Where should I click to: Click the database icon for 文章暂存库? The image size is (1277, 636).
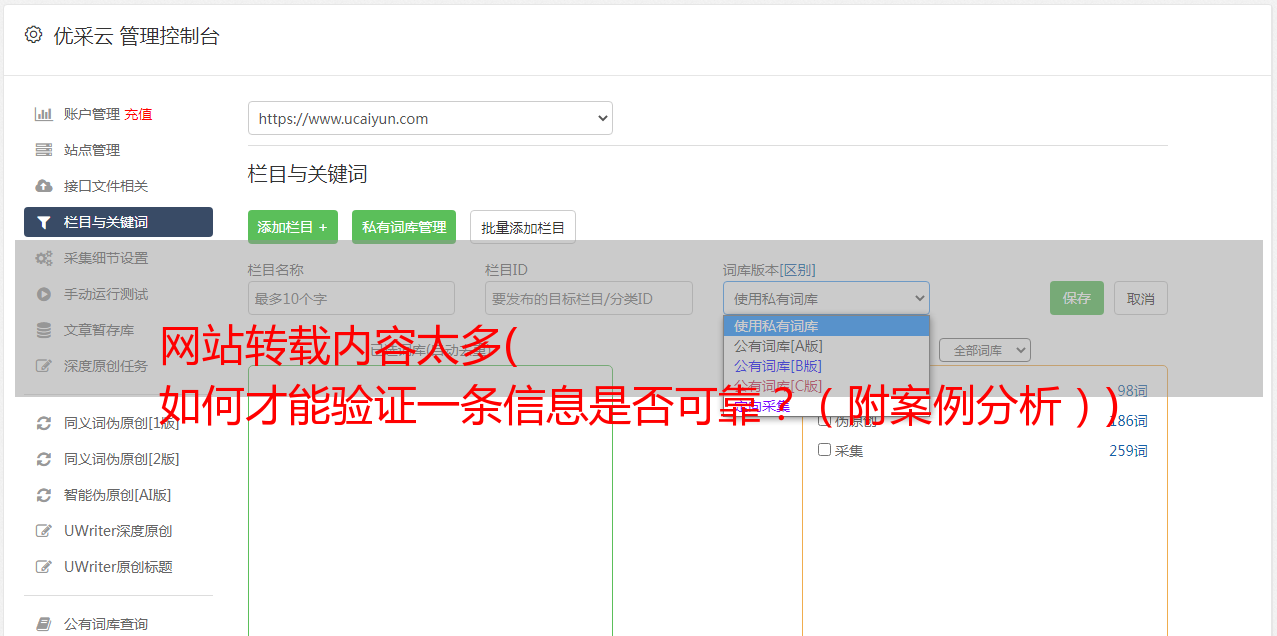click(43, 330)
